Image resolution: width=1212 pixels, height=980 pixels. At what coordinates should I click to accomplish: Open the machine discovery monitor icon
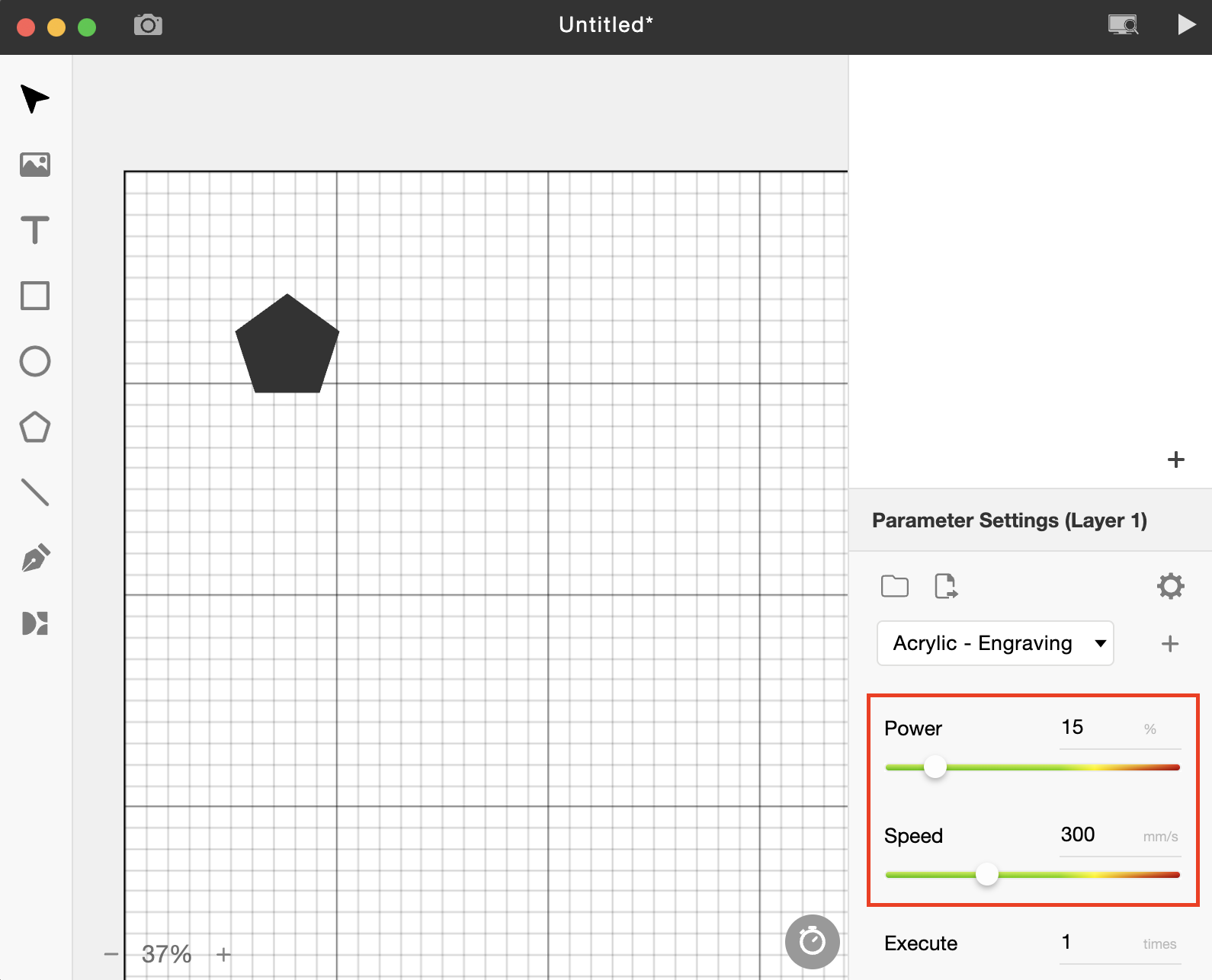coord(1123,25)
